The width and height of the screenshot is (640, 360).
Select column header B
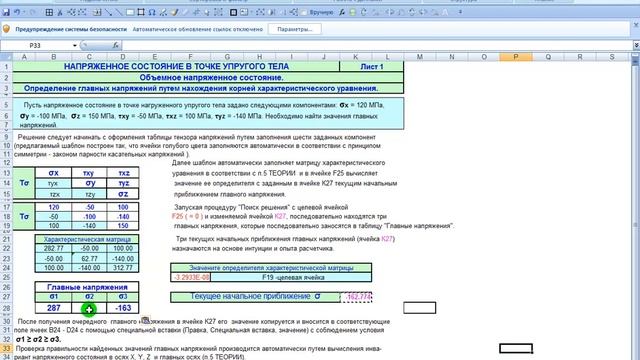pyautogui.click(x=53, y=57)
